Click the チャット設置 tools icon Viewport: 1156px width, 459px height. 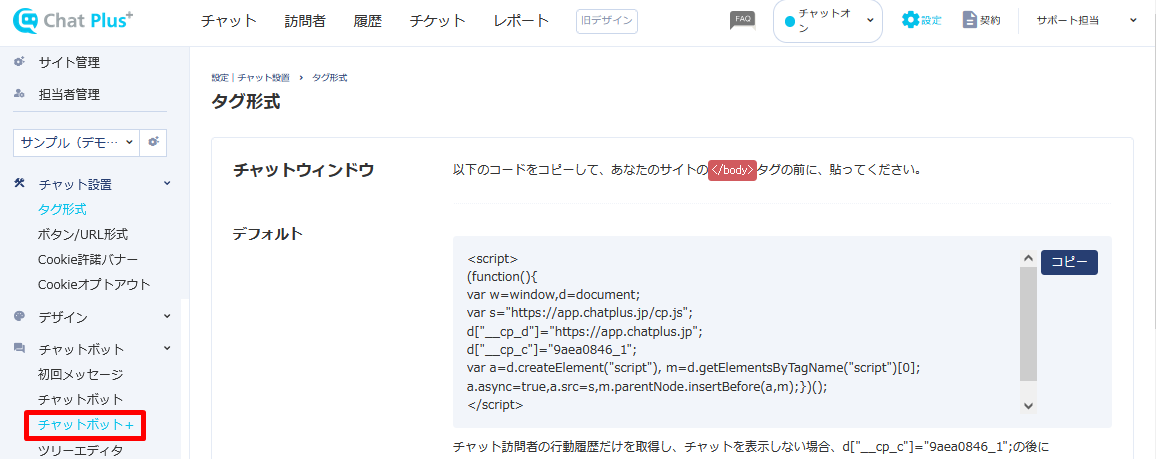pos(20,183)
